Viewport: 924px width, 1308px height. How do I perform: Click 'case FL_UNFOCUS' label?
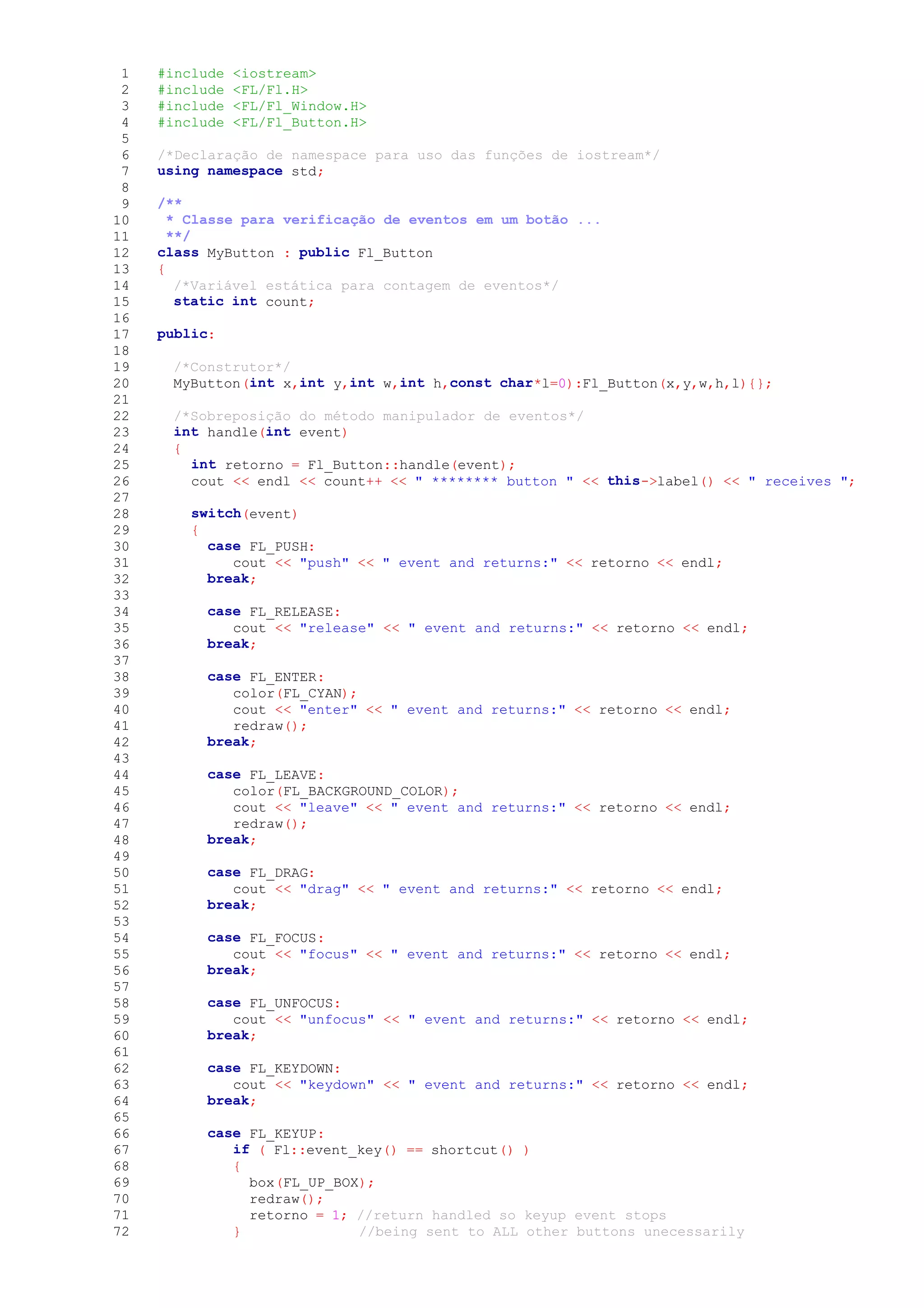click(273, 1003)
